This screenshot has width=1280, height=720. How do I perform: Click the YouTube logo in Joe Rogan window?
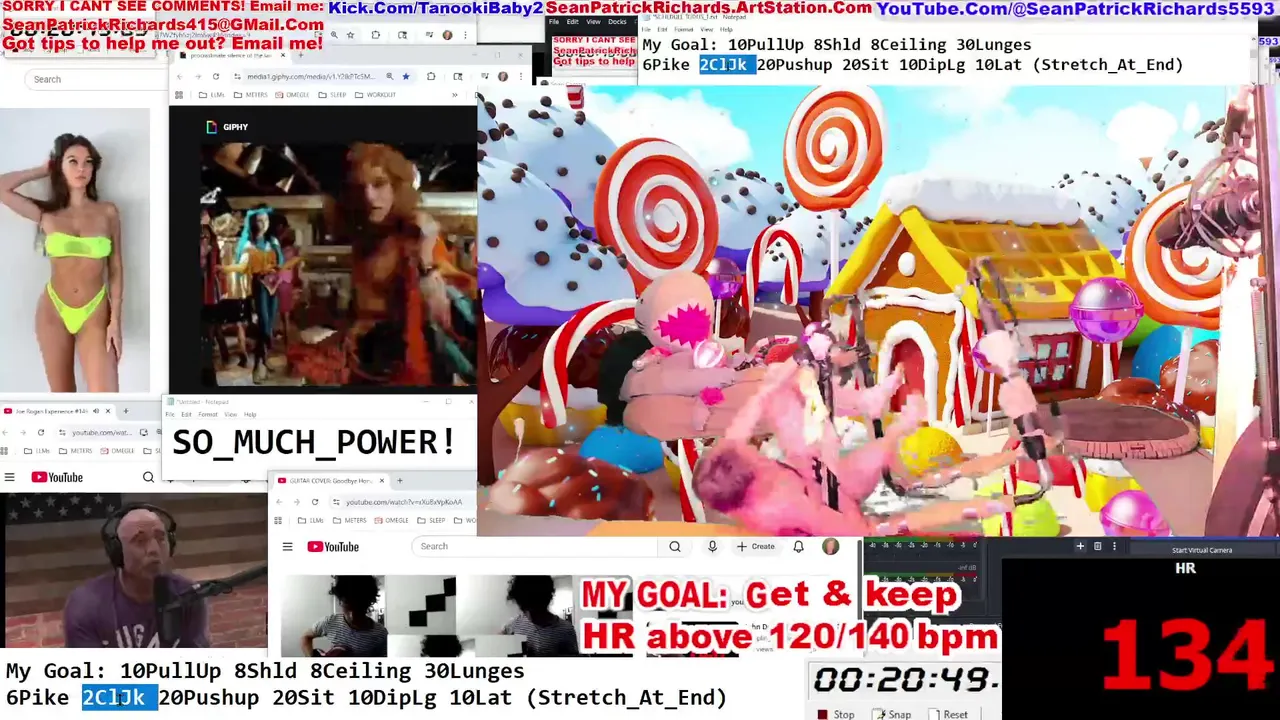click(57, 477)
